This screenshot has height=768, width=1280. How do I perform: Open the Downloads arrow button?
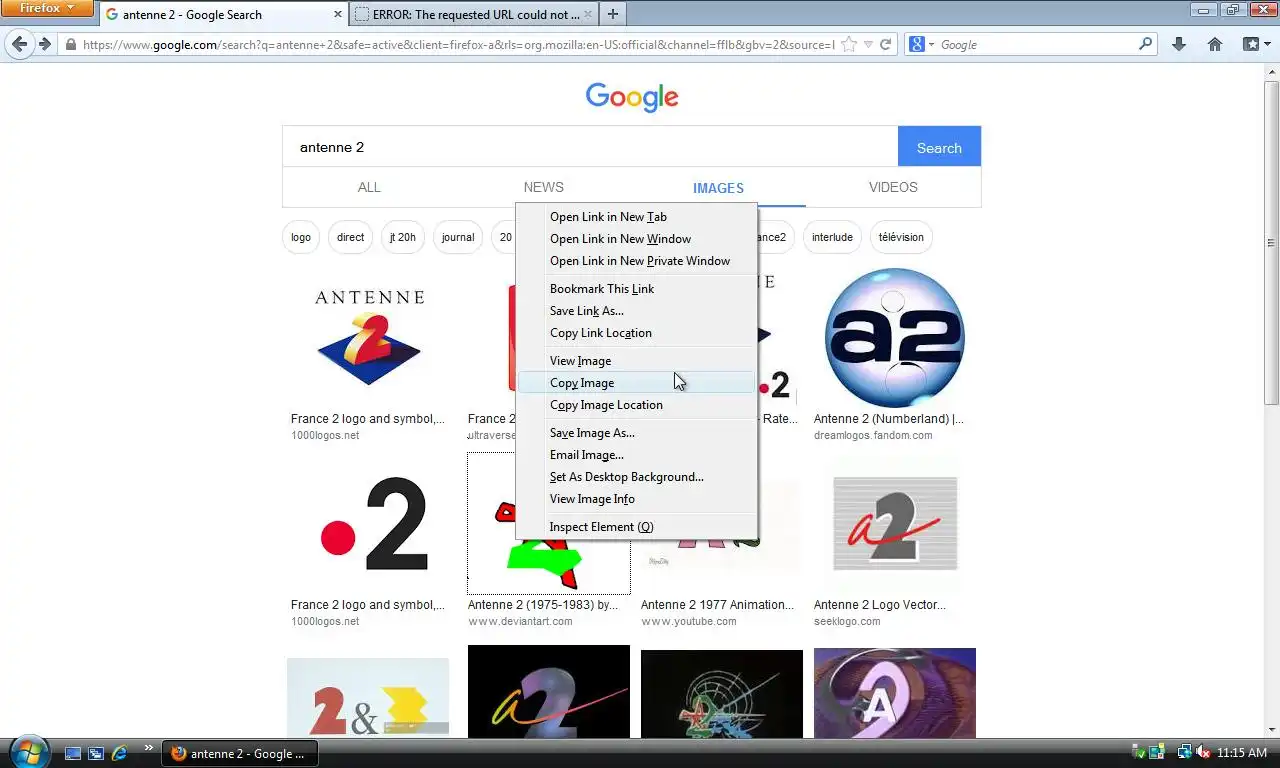coord(1179,44)
